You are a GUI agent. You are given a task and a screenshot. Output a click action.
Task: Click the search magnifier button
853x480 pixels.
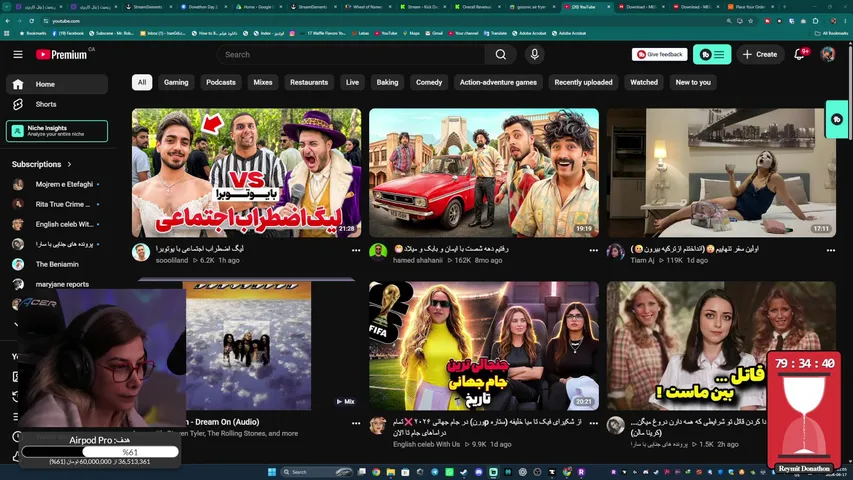click(x=500, y=54)
